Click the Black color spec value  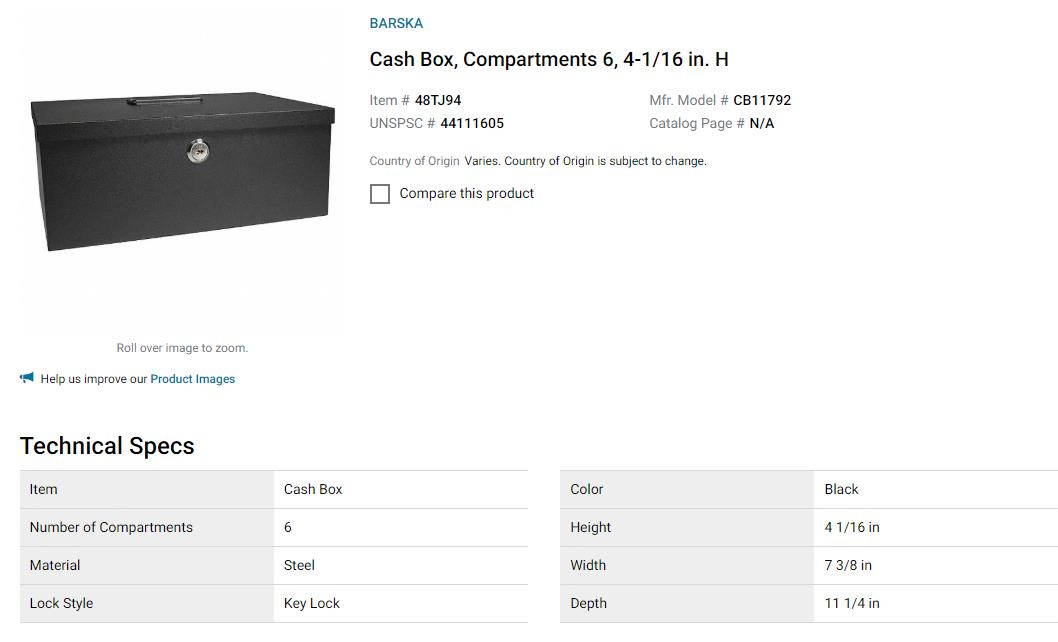point(842,489)
